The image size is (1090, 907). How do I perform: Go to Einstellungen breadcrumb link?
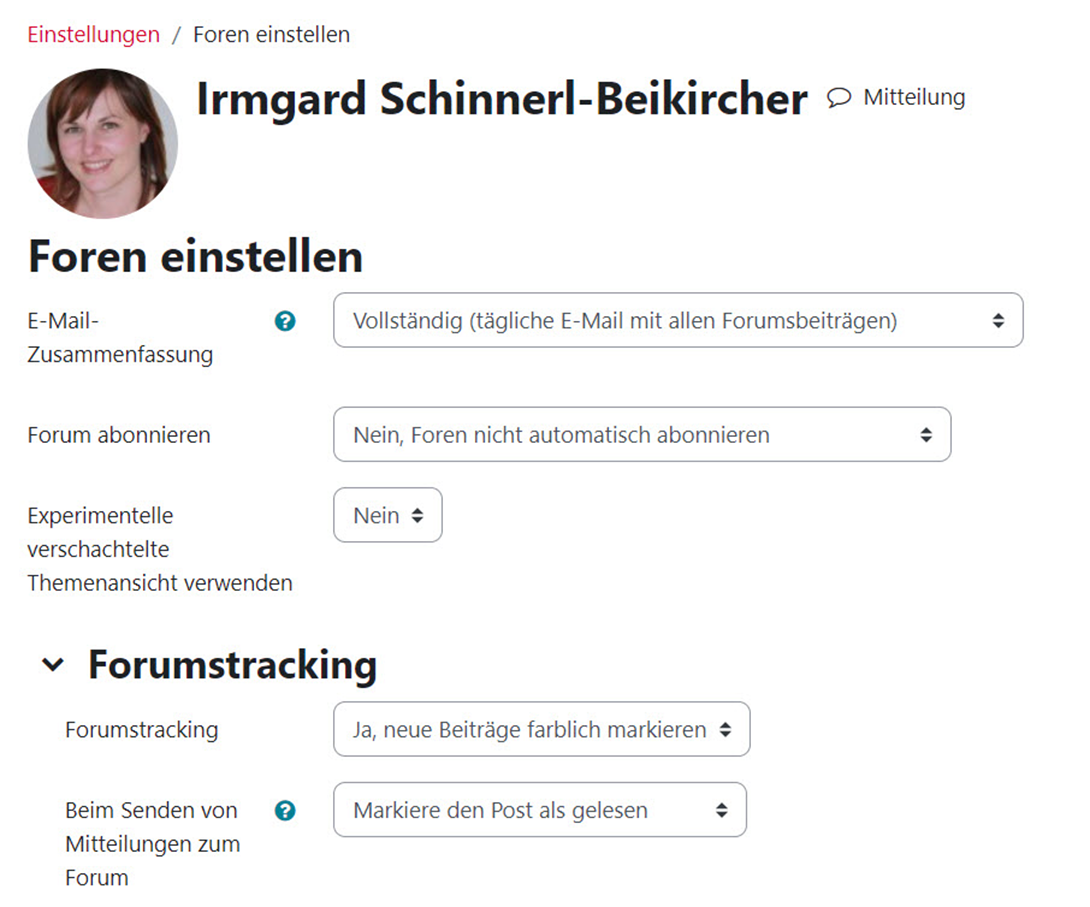[x=93, y=35]
